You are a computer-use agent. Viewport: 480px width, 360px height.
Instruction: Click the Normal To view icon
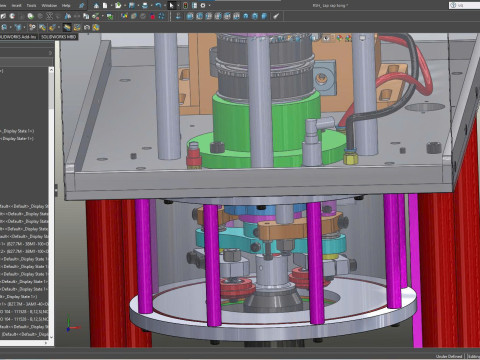[178, 16]
